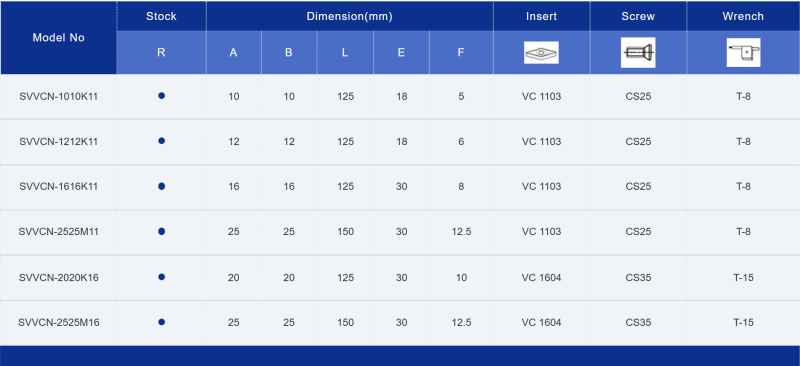The height and width of the screenshot is (366, 800).
Task: Open model SVVCN-2525M16
Action: (x=59, y=323)
